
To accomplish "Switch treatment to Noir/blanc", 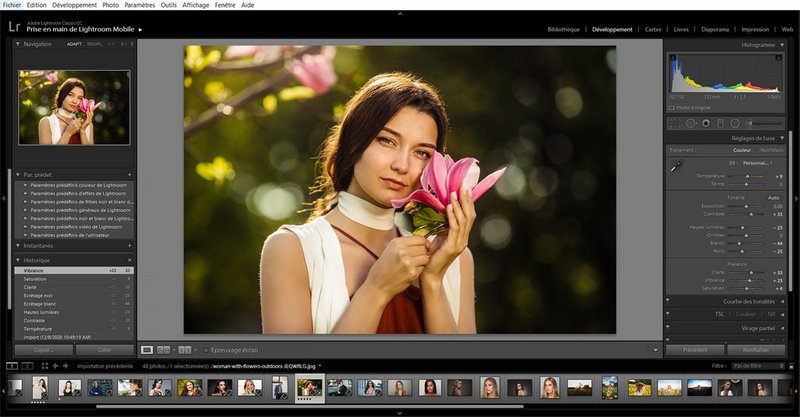I will pos(771,150).
